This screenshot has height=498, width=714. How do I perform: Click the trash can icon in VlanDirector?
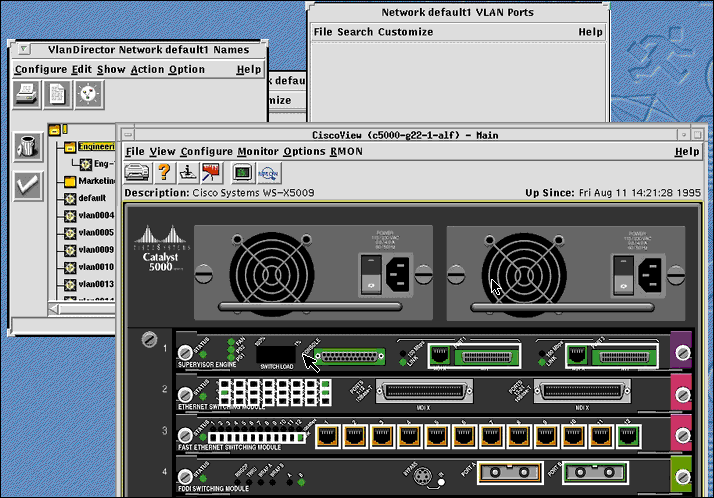28,147
